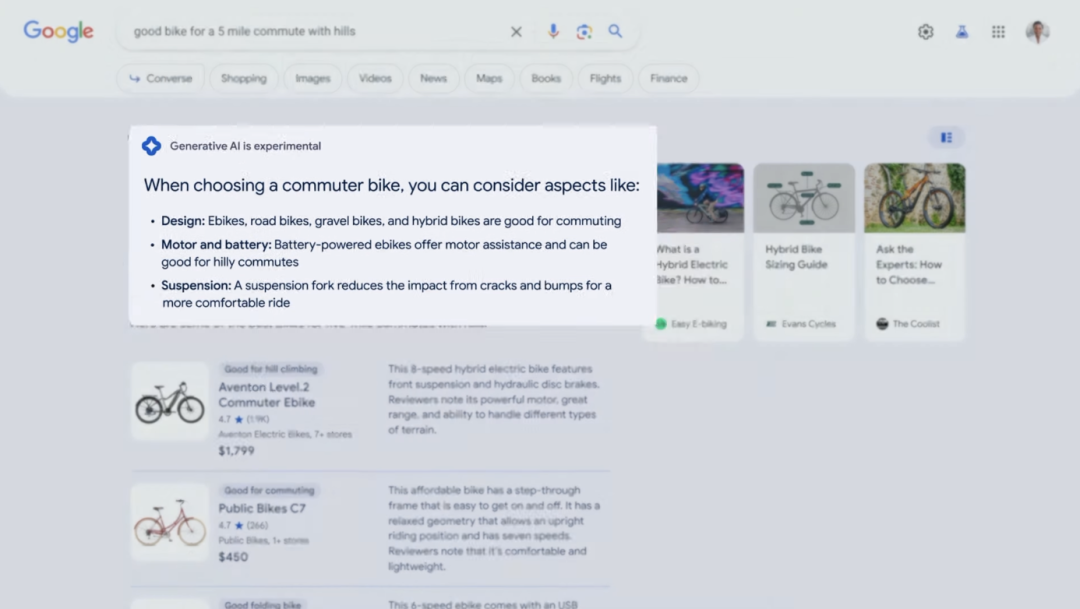1080x609 pixels.
Task: Open the account profile picture
Action: point(1037,32)
